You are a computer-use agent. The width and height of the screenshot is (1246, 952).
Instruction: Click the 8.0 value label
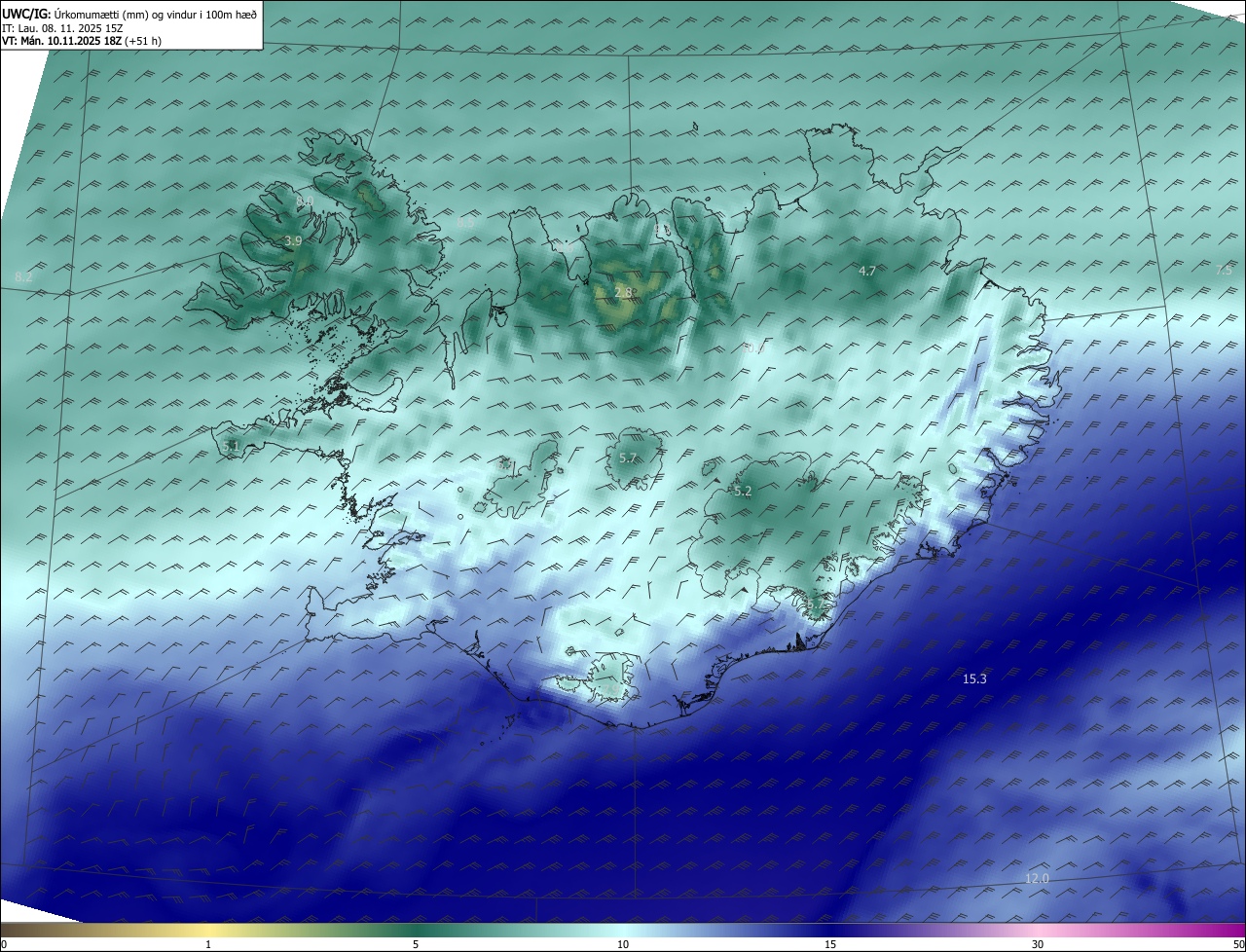point(304,201)
